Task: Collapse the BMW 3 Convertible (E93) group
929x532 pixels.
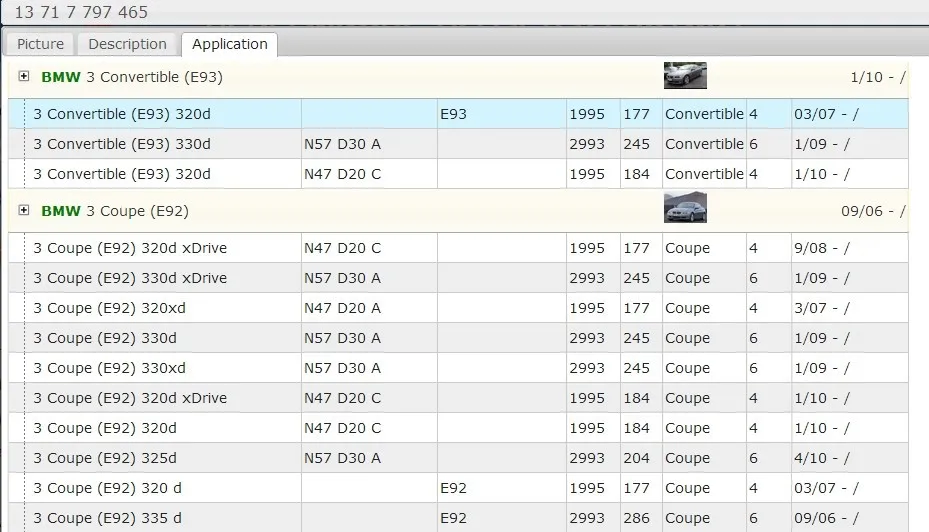Action: [24, 76]
